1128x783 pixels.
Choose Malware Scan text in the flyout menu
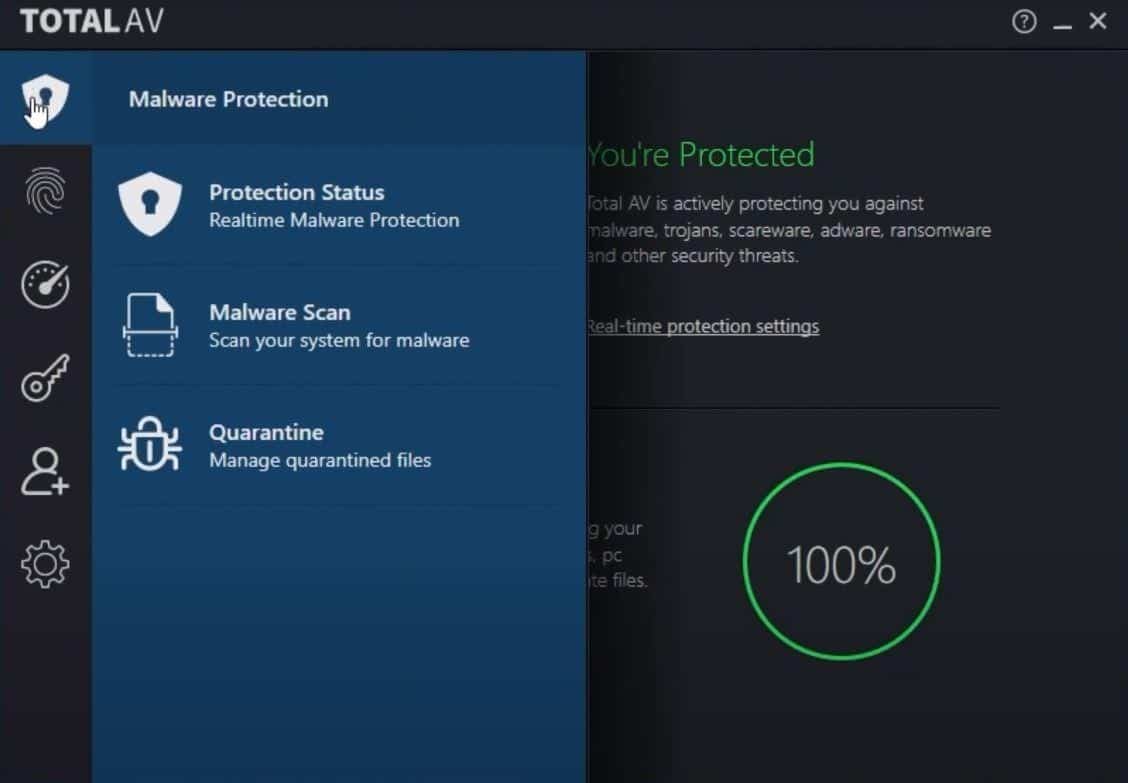coord(280,313)
